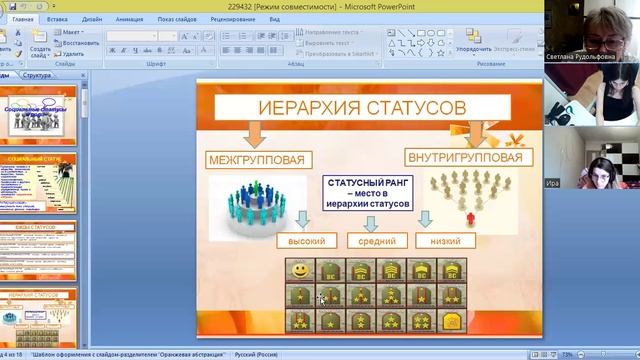Select the Главная ribbon tab
Viewport: 640px width, 360px height.
[x=23, y=19]
